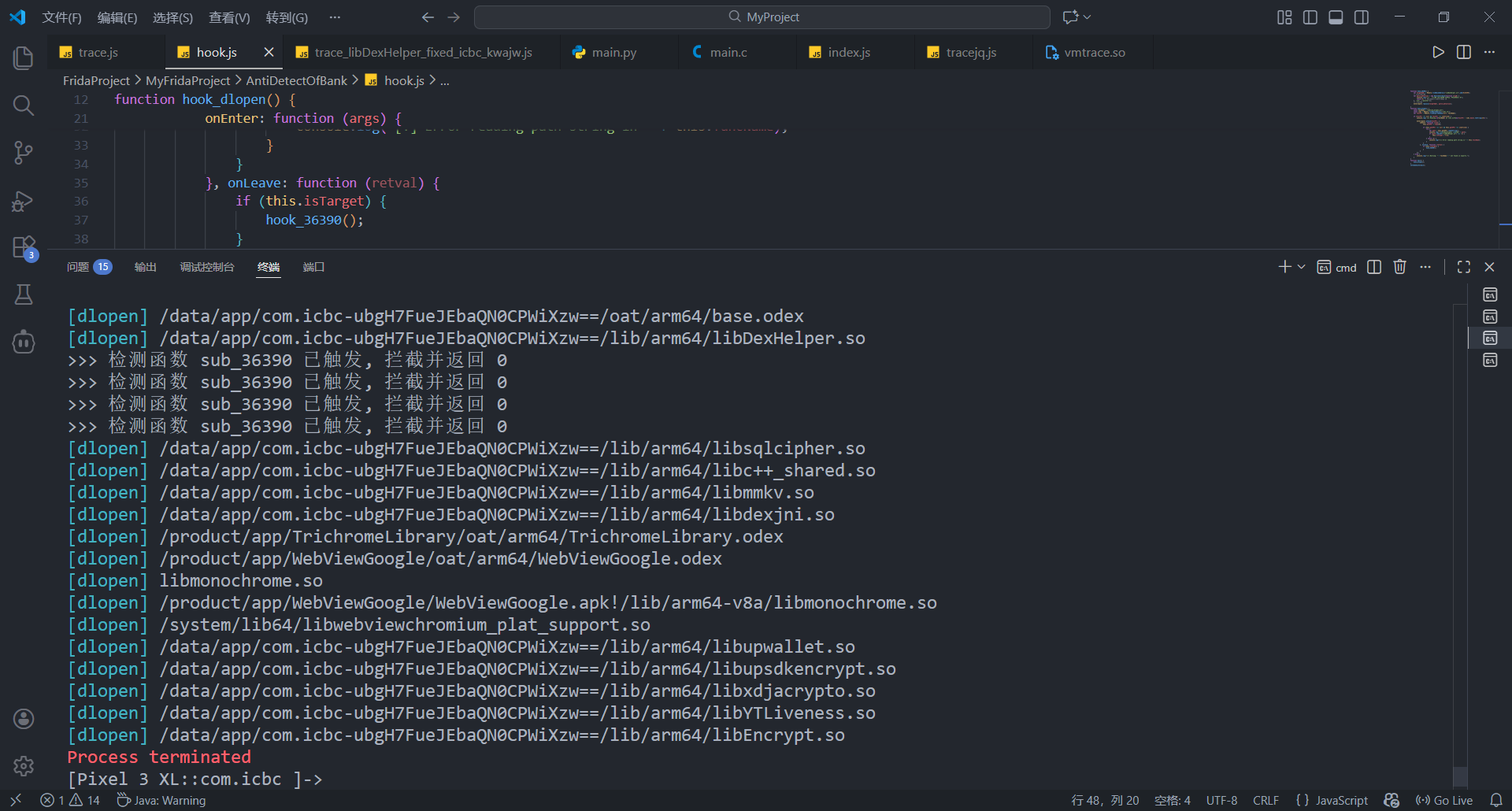Viewport: 1512px width, 811px height.
Task: Go back with the navigation arrow
Action: click(x=428, y=17)
